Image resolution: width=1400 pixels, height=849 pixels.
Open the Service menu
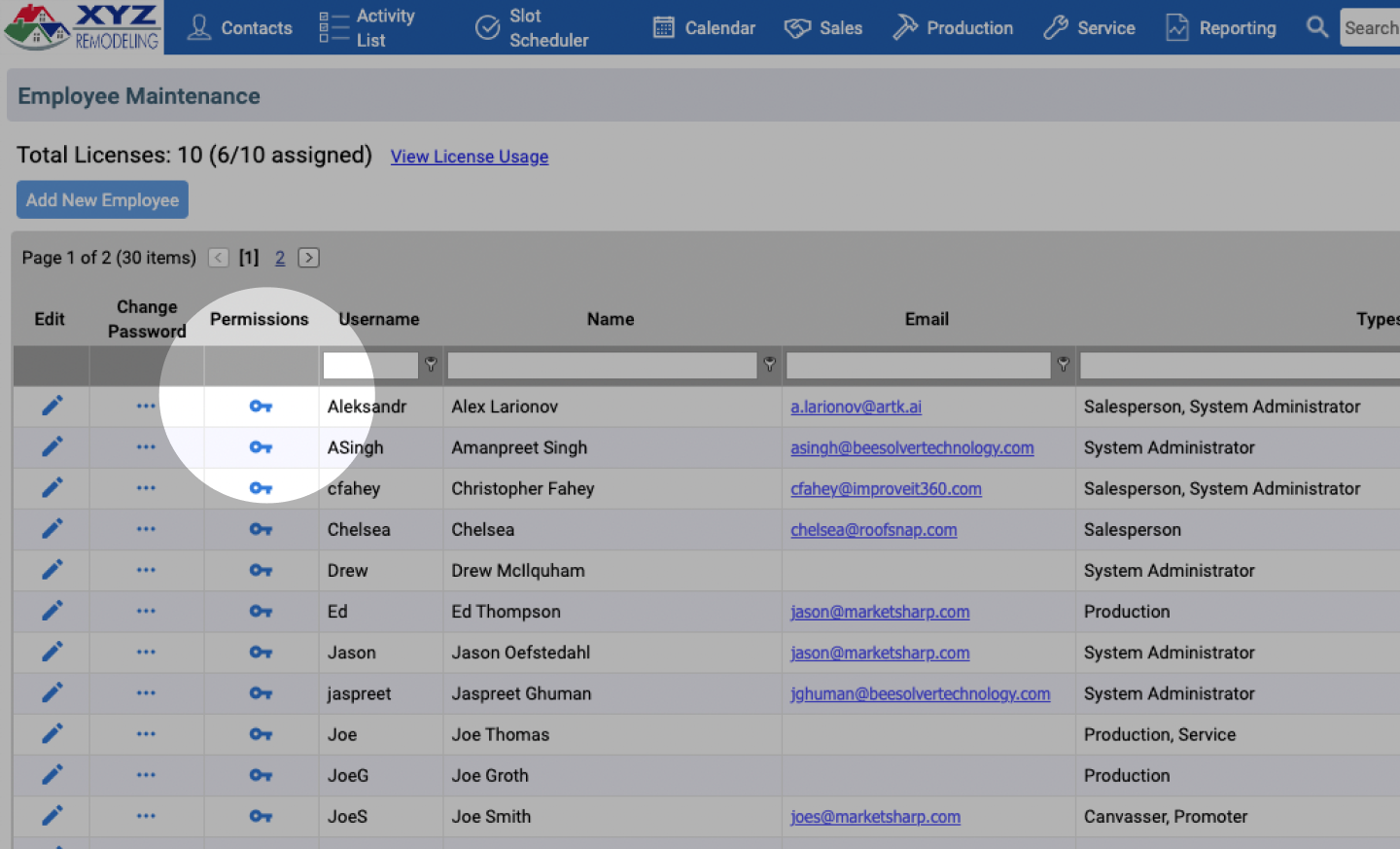1089,27
